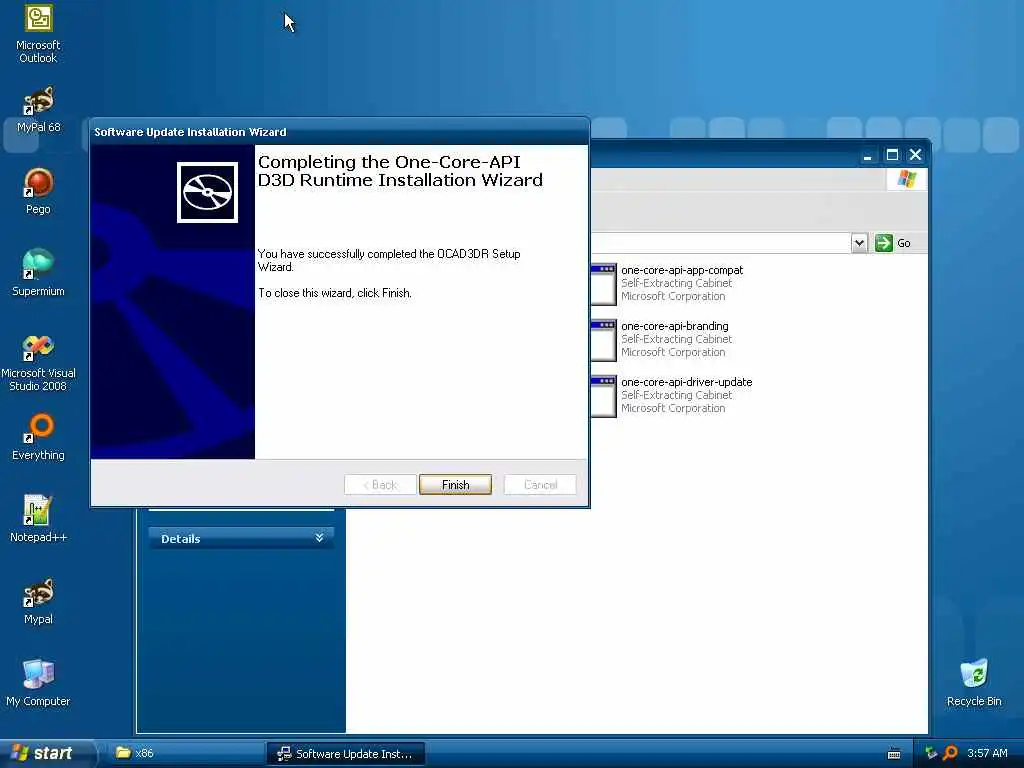The width and height of the screenshot is (1024, 768).
Task: Select the Mypal desktop icon
Action: pos(38,601)
